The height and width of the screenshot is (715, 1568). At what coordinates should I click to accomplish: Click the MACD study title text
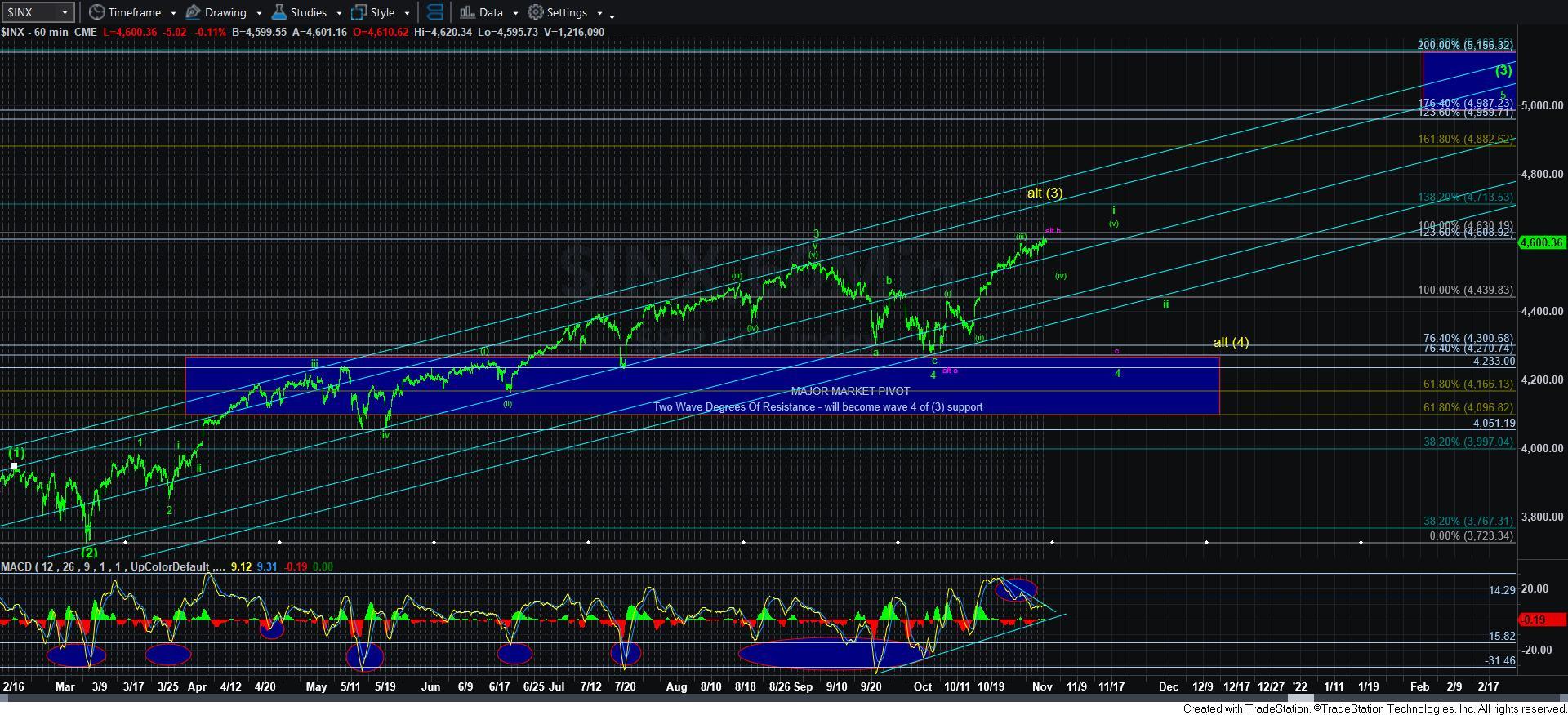pos(113,566)
